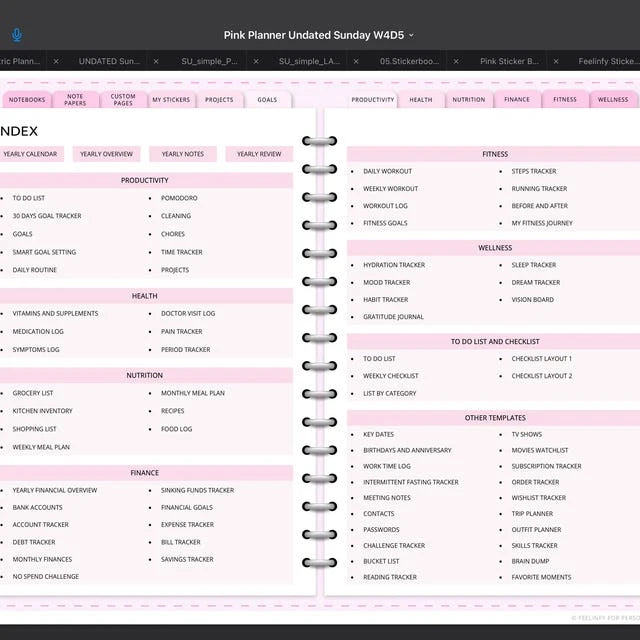Open the HYDRATION TRACKER link

[x=394, y=265]
